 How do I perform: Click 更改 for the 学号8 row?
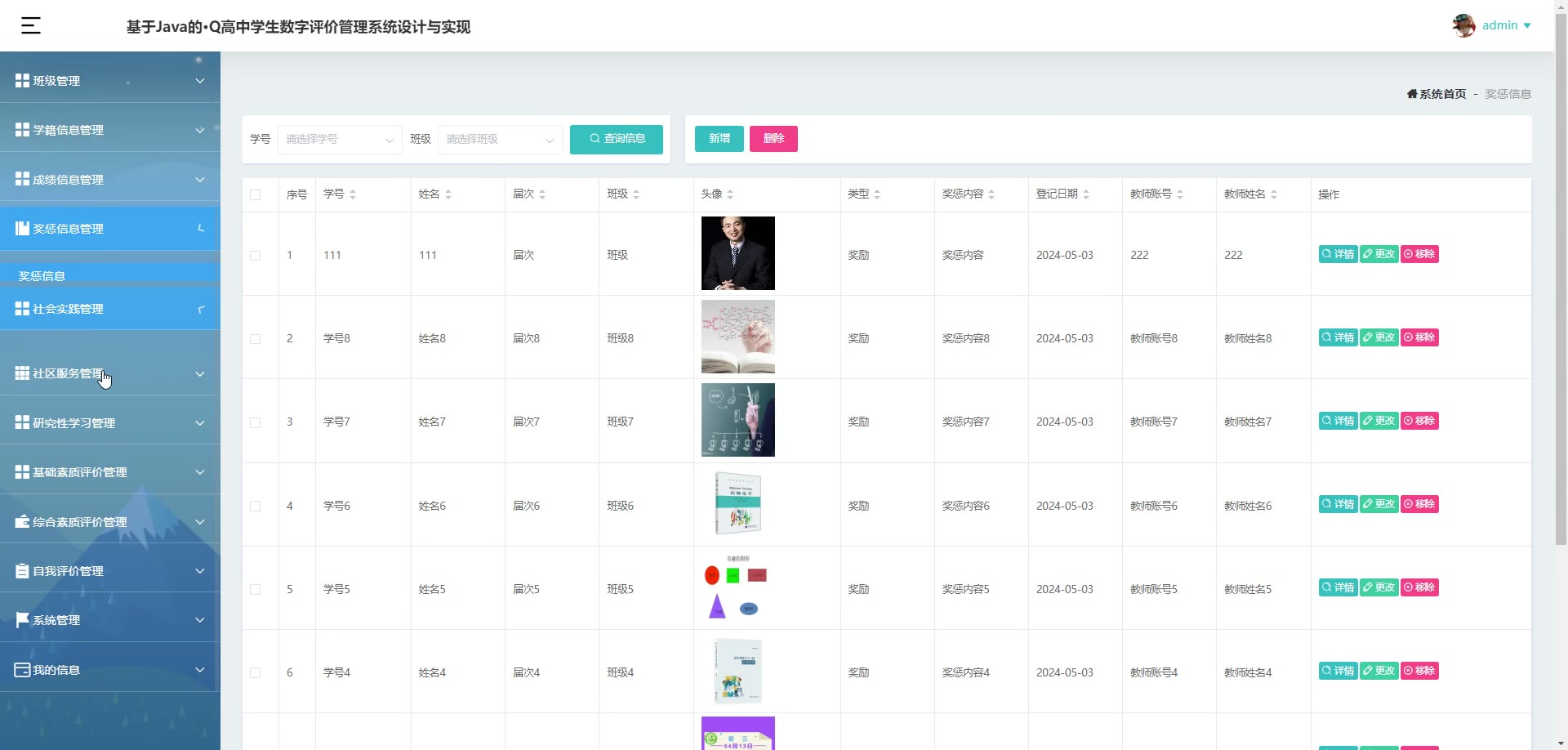tap(1379, 337)
